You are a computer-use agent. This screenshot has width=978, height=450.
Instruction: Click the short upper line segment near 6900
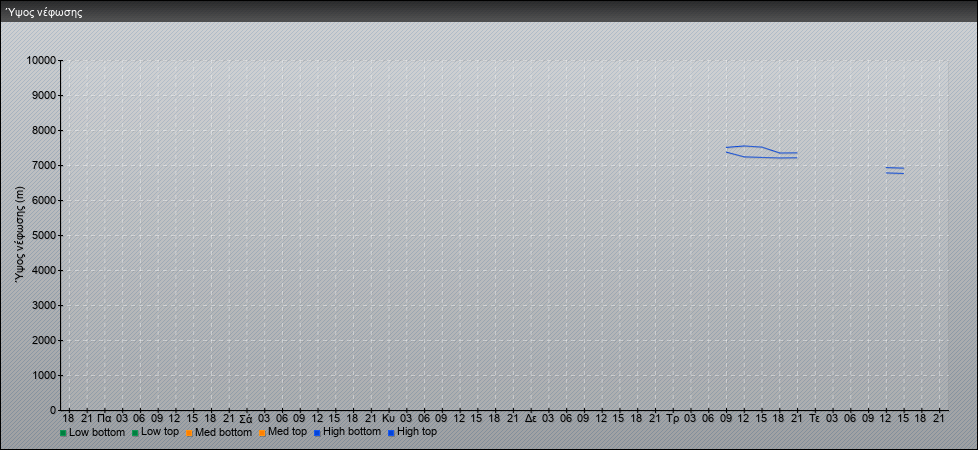coord(894,168)
